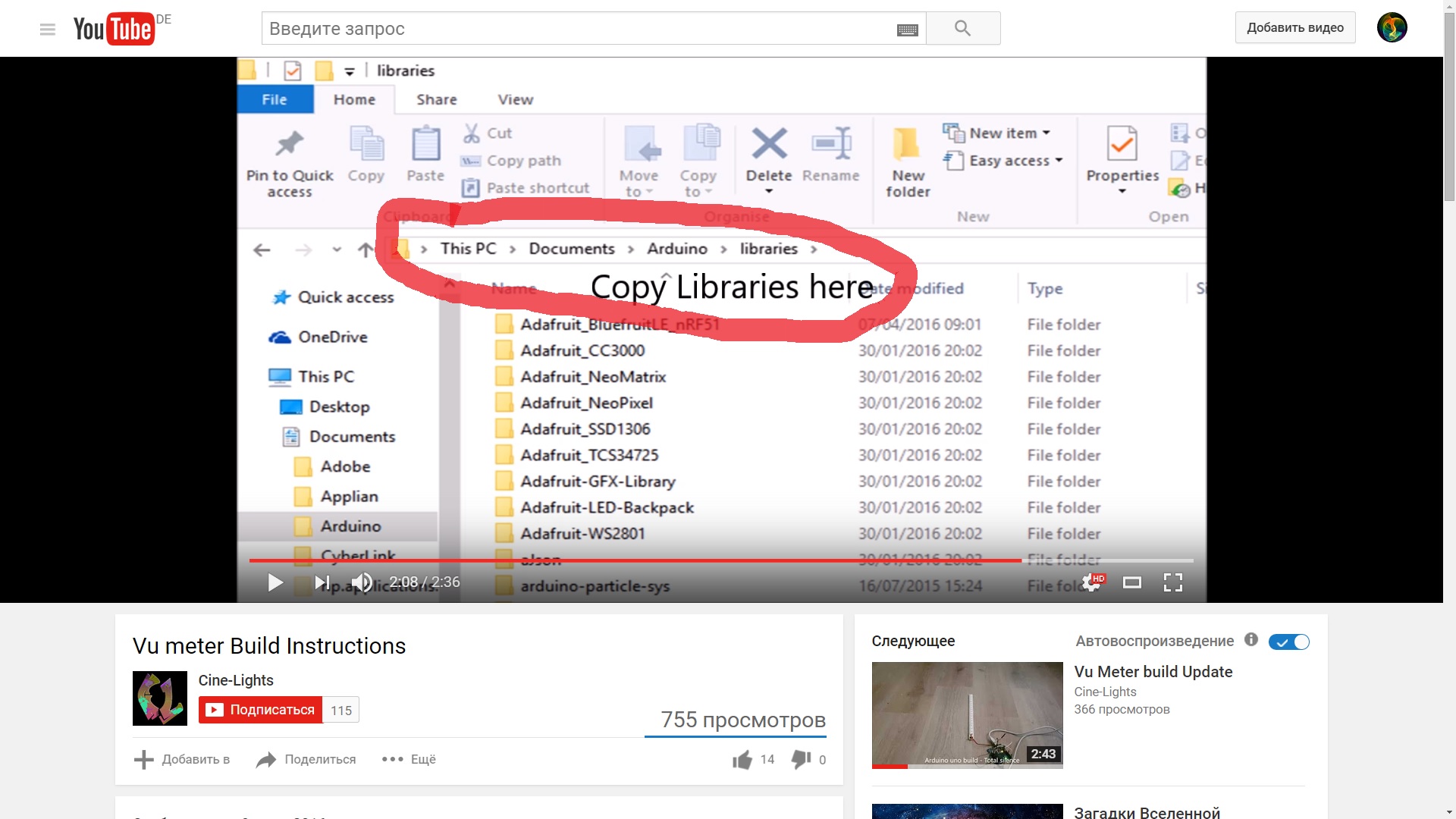Dislike the video with thumbs down
Screen dimensions: 1456x819
point(801,759)
